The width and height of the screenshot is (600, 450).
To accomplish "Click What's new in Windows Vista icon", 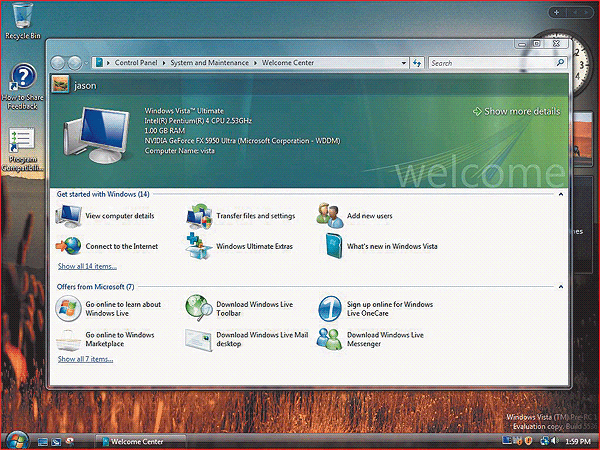I will [334, 246].
